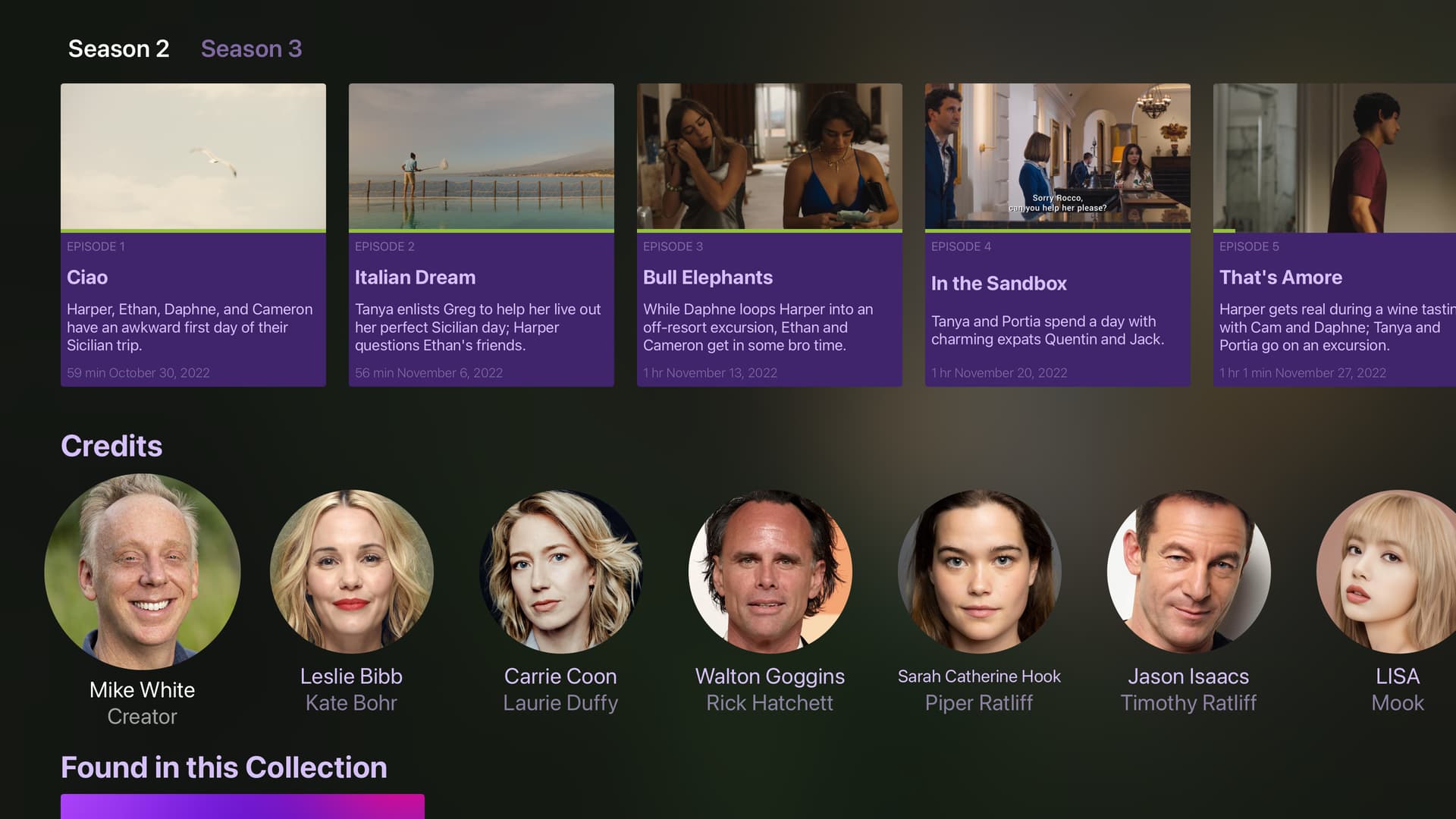Open Sarah Catherine Hook's photo
Viewport: 1456px width, 819px height.
[980, 572]
